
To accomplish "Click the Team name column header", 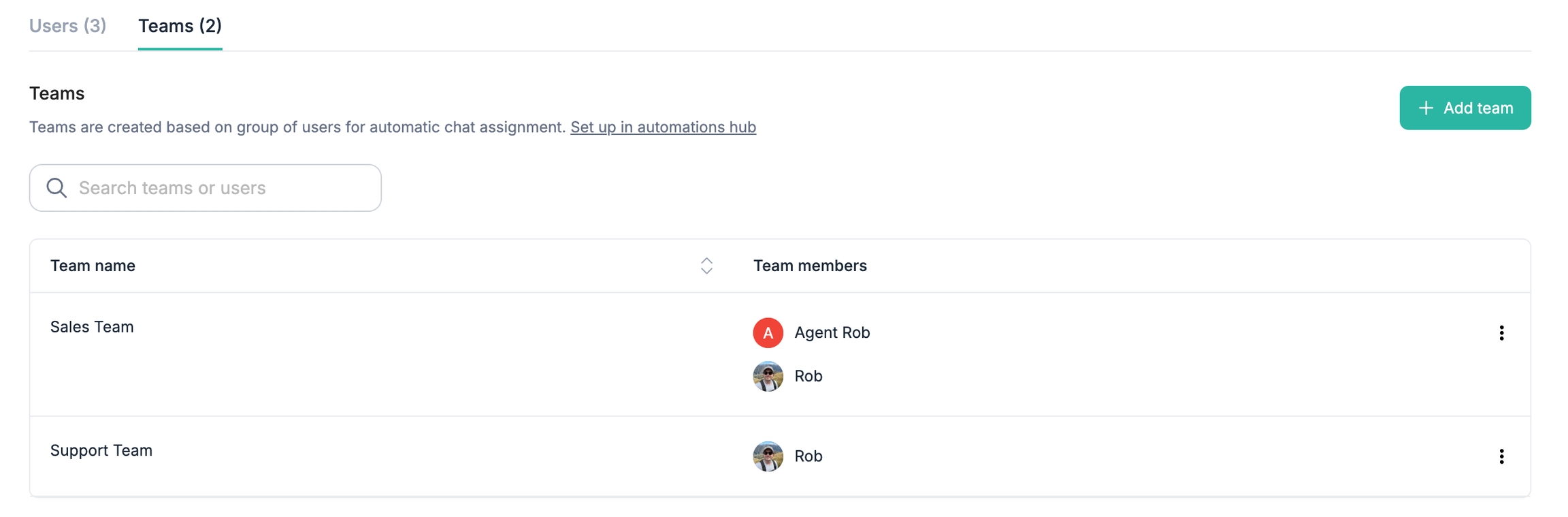I will click(x=93, y=266).
